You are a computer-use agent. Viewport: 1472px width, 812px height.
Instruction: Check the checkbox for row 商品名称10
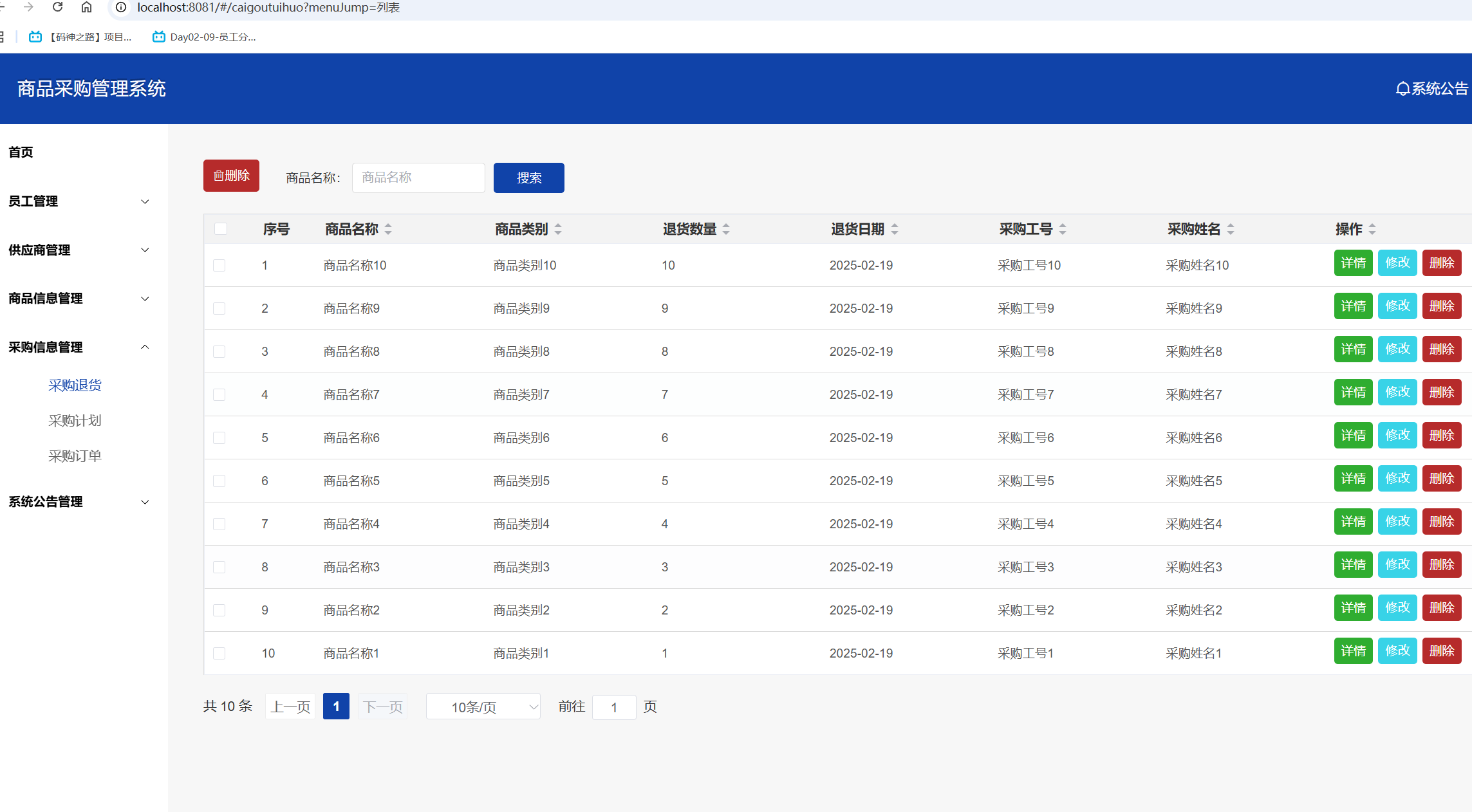pos(219,265)
